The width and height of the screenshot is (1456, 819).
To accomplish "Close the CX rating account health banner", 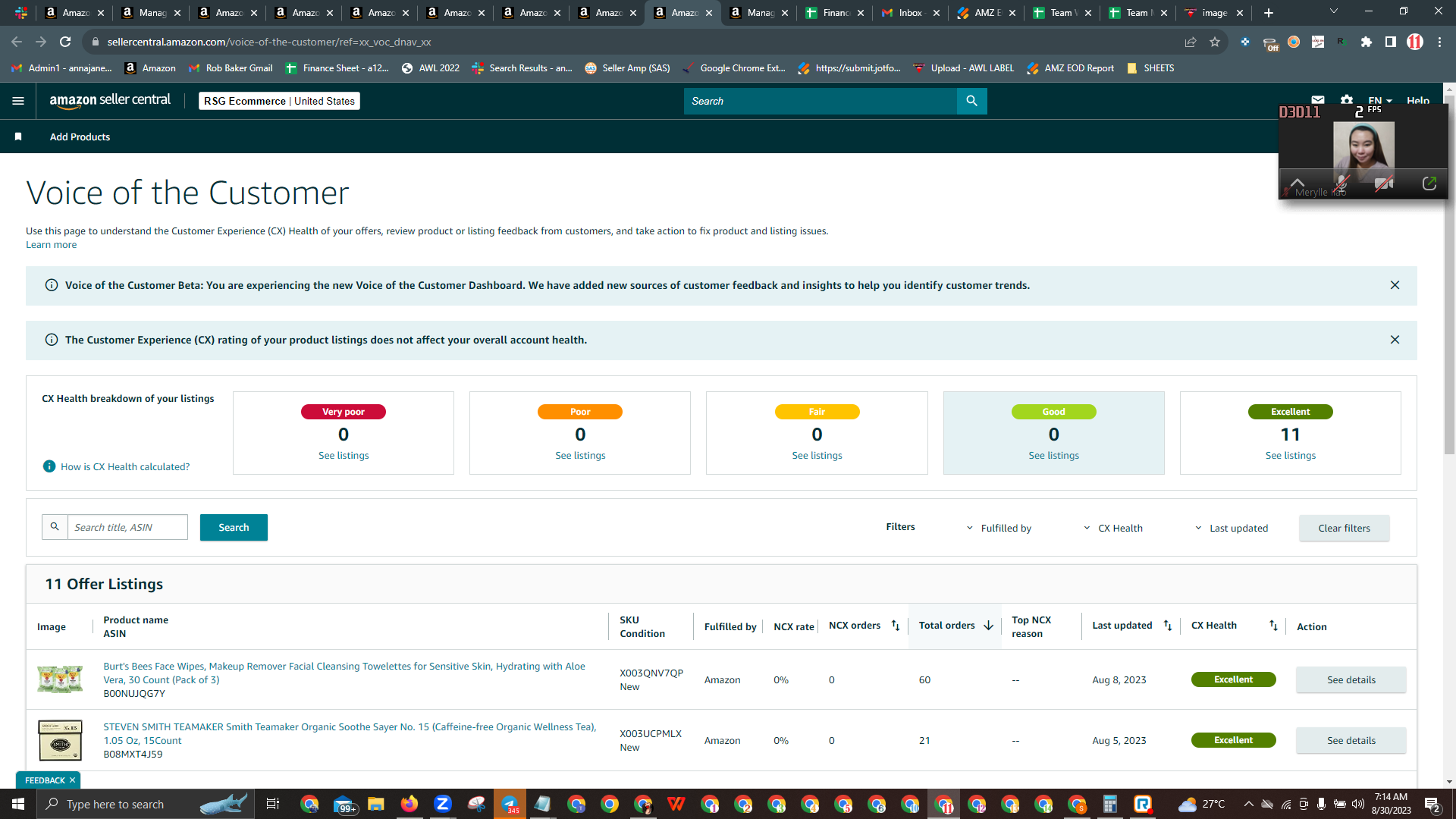I will click(1395, 340).
